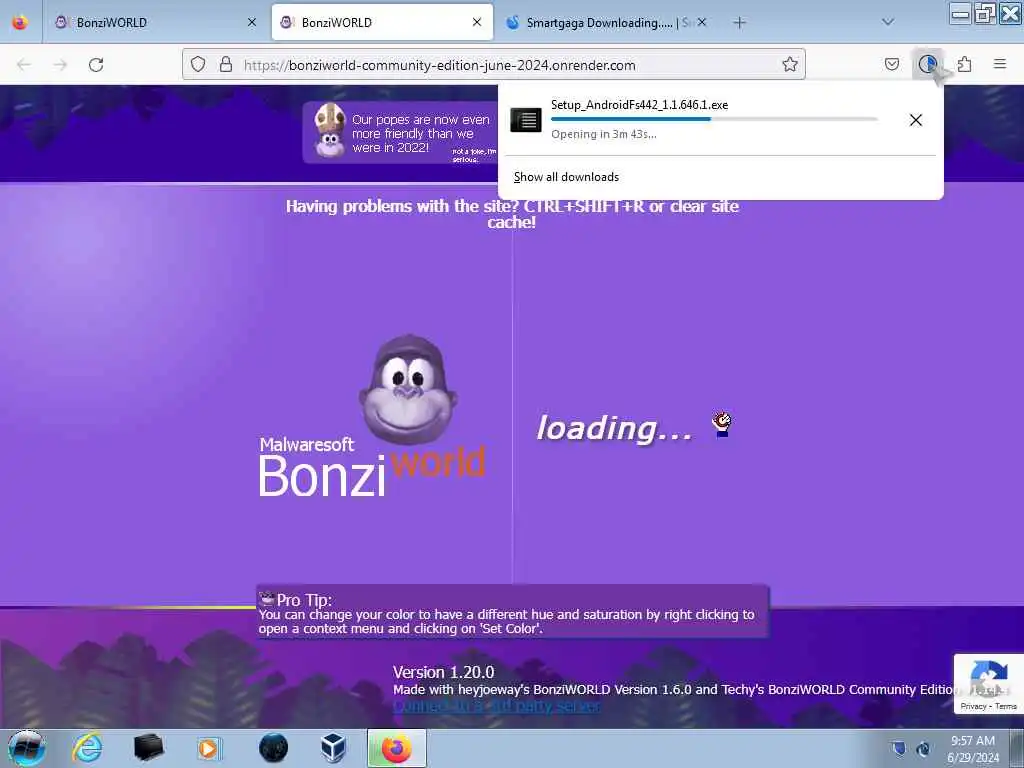Open the taskbar clock showing 9:57 AM
The width and height of the screenshot is (1024, 768).
pyautogui.click(x=972, y=748)
